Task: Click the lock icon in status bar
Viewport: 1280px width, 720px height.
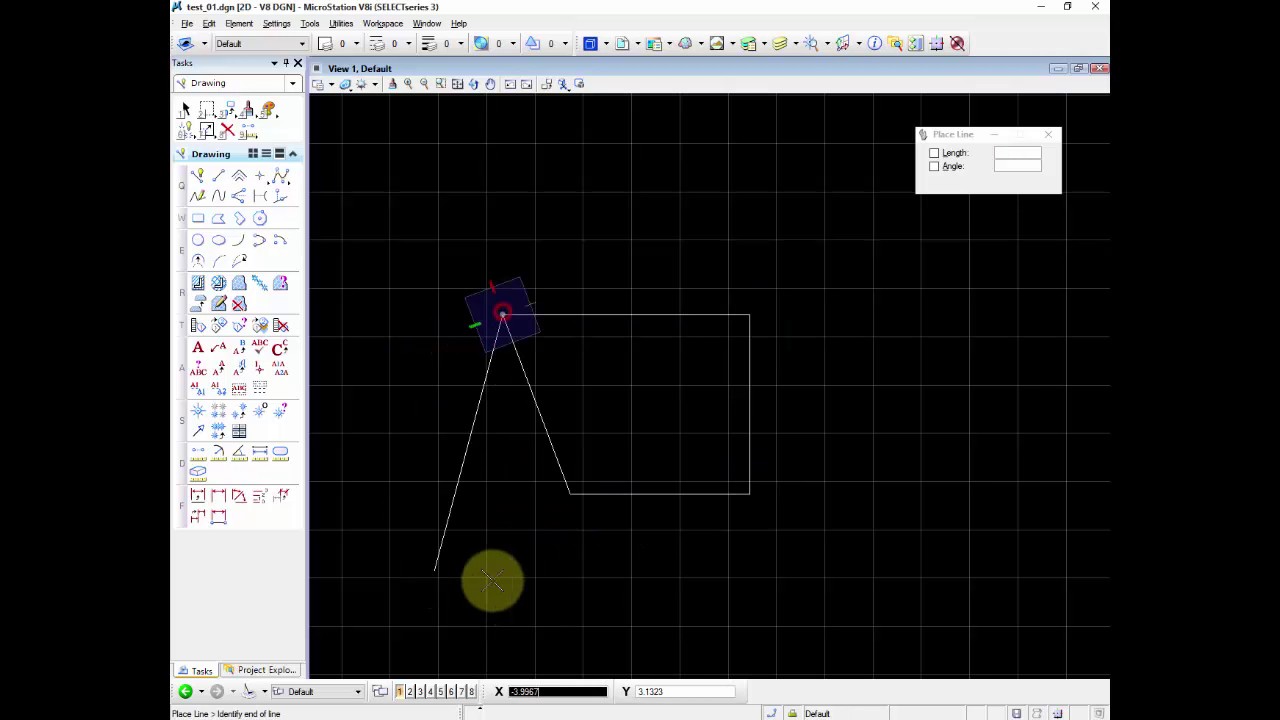Action: 792,714
